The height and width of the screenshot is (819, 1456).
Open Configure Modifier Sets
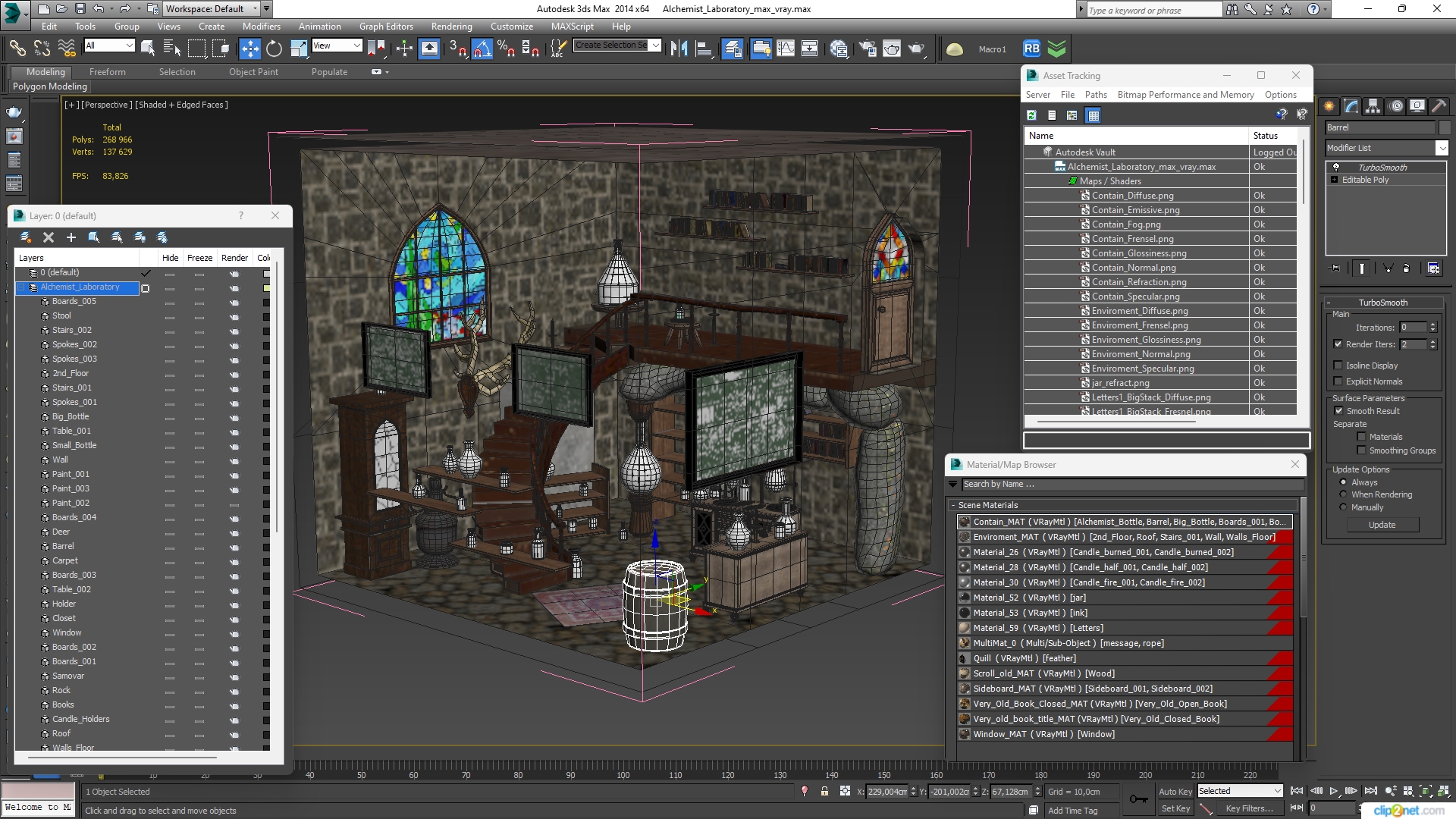click(1433, 268)
